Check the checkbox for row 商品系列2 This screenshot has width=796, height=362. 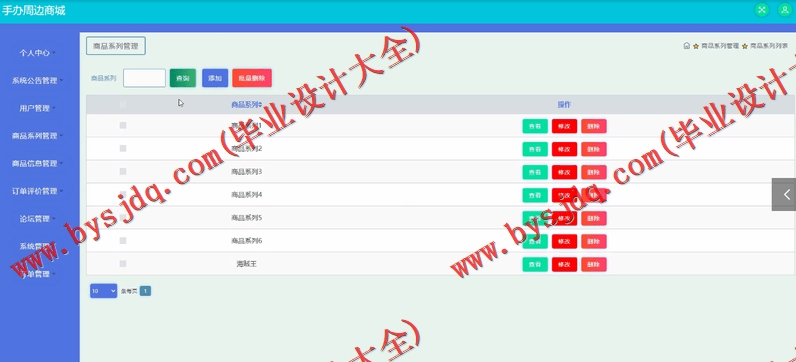pos(123,149)
